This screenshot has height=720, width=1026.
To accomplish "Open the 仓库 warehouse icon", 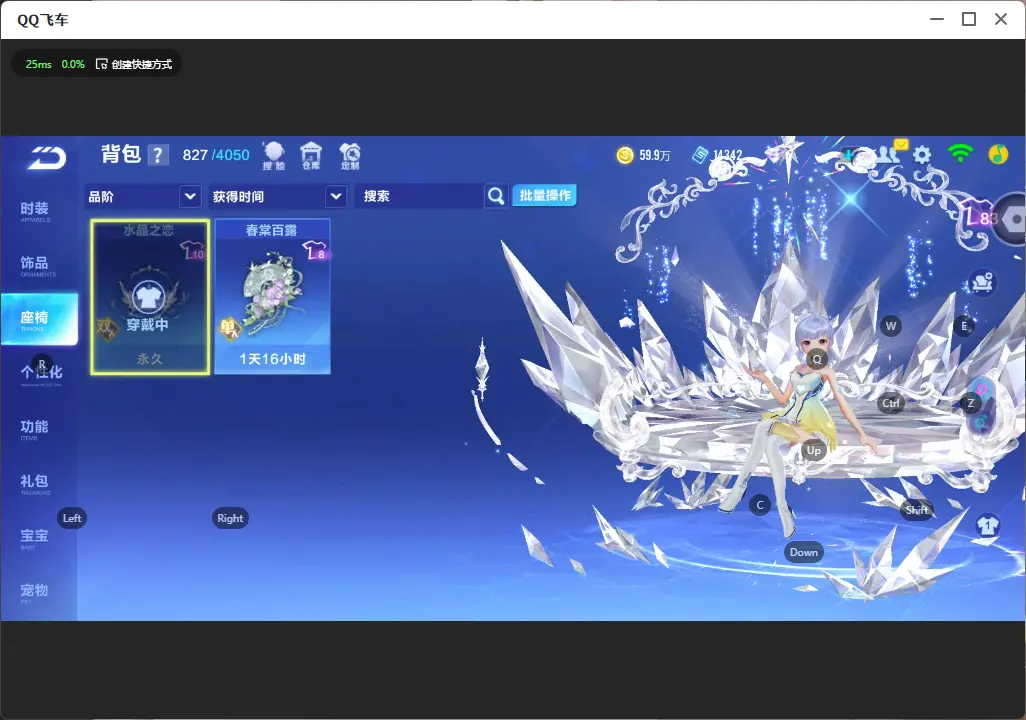I will pyautogui.click(x=311, y=156).
